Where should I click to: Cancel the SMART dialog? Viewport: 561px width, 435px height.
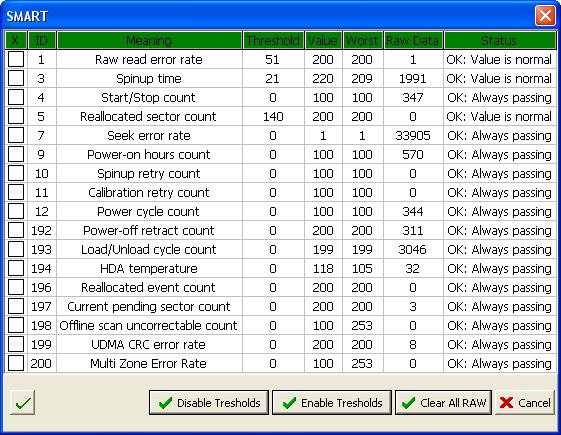pos(525,403)
